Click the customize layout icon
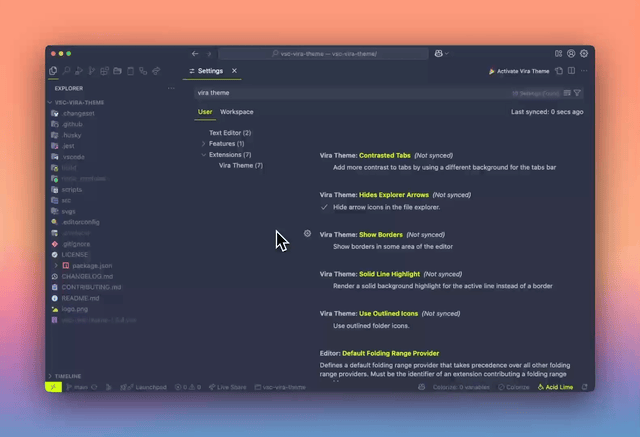 coord(558,53)
